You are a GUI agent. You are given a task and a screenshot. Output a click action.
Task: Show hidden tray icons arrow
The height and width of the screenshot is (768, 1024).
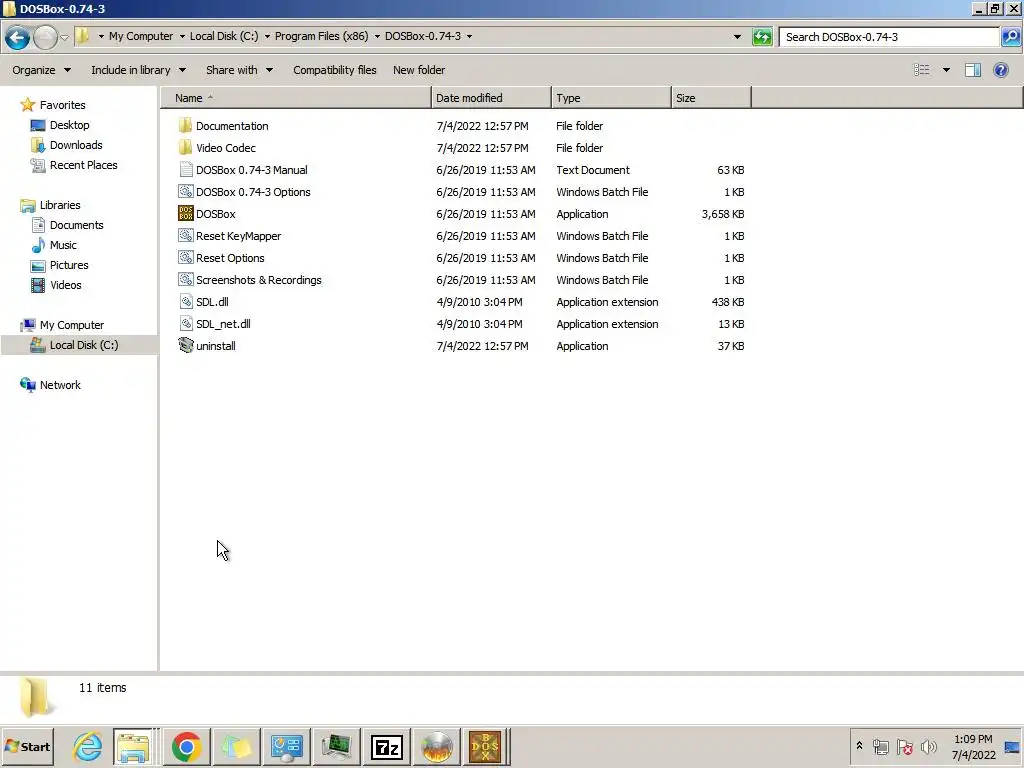coord(859,745)
